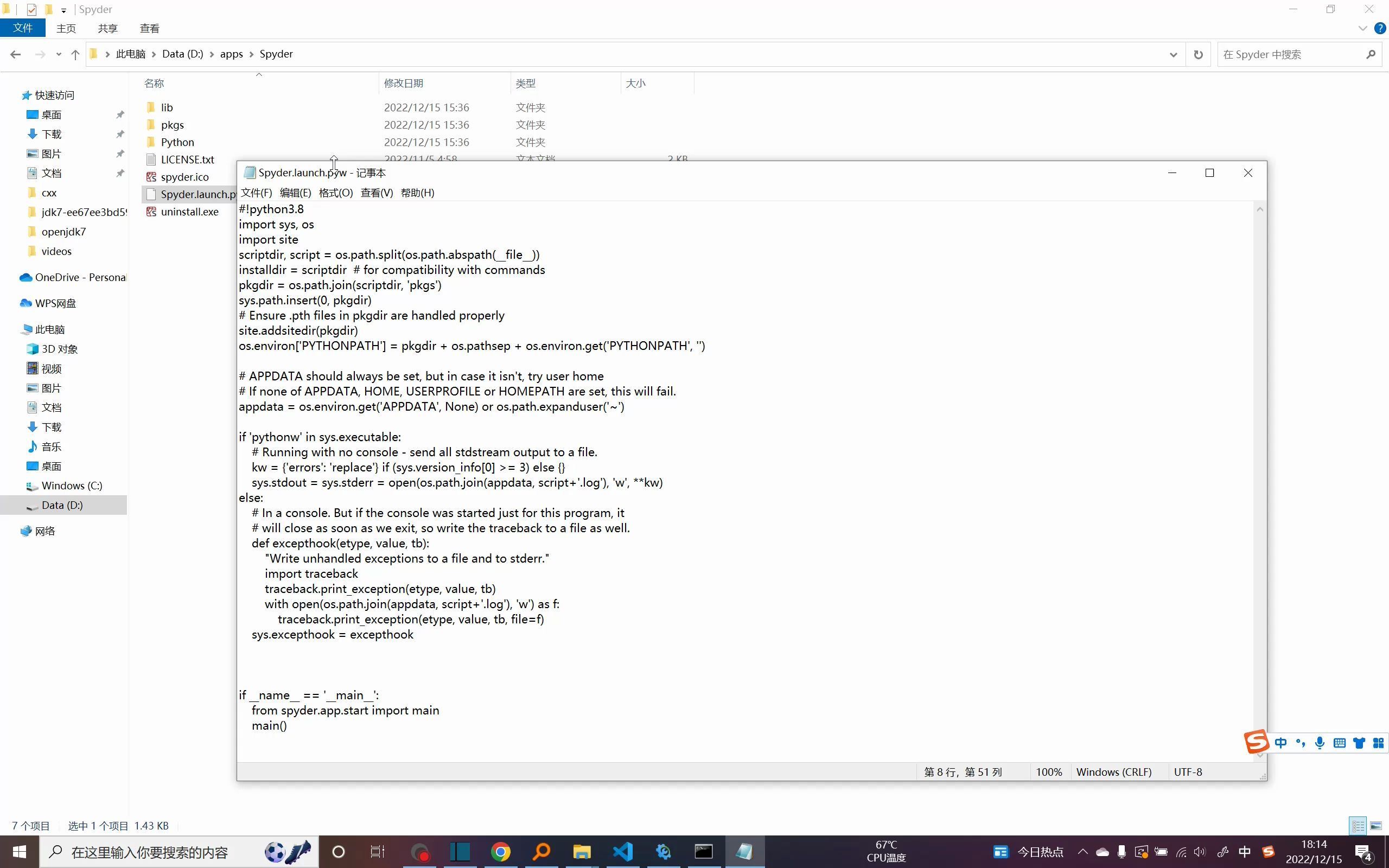Expand the address bar history dropdown
Screen dimensions: 1389x868
[1173, 55]
